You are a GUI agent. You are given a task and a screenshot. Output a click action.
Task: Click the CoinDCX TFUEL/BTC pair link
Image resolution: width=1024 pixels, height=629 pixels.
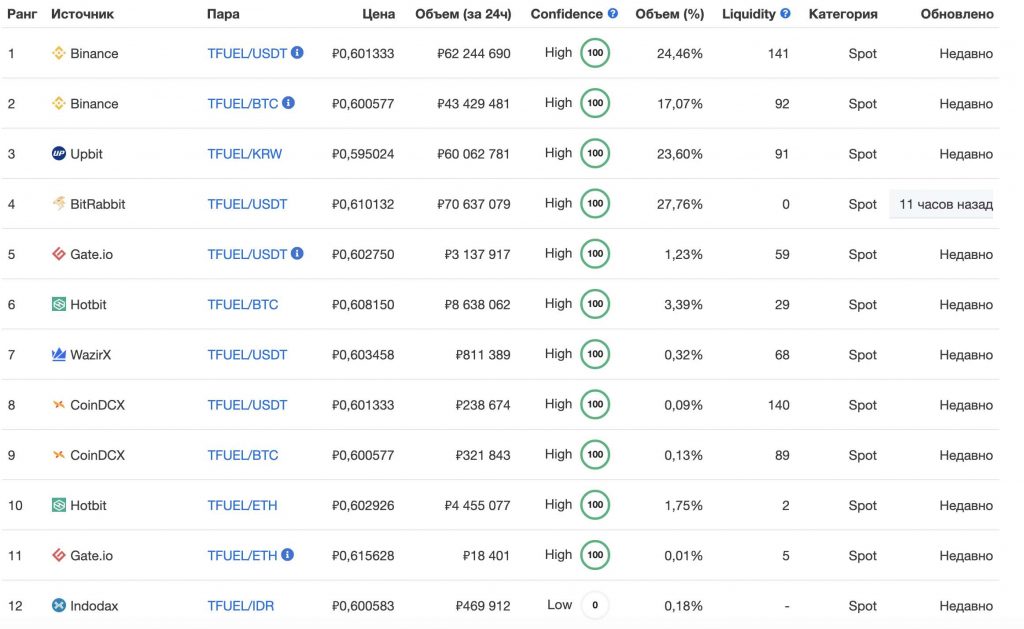pos(243,455)
